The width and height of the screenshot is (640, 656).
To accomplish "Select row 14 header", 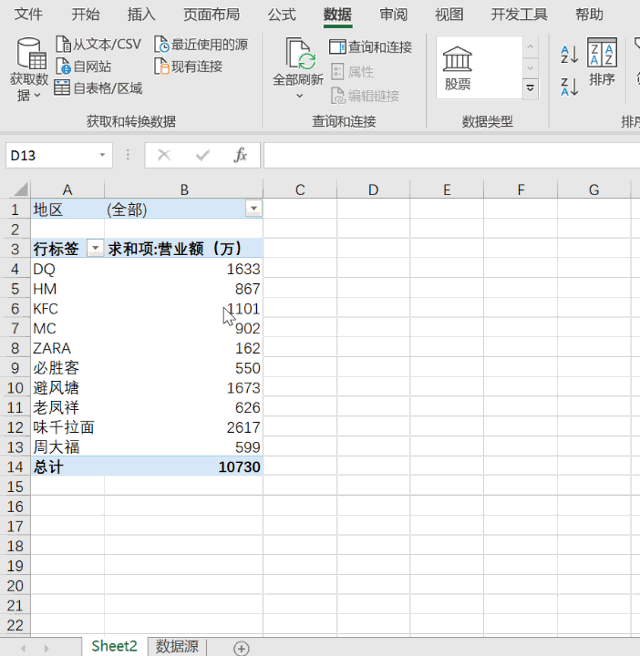I will pos(15,467).
